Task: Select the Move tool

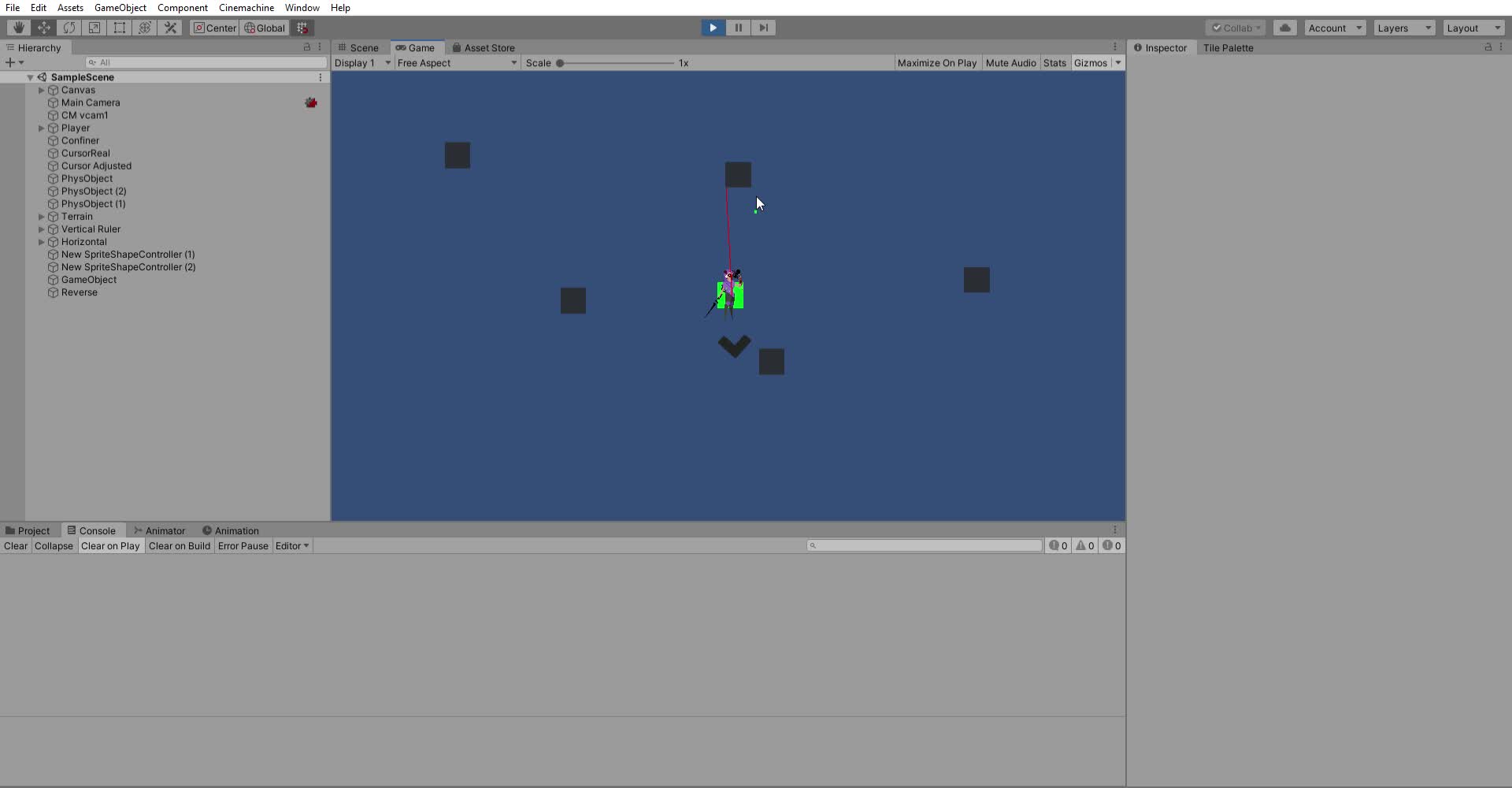Action: [x=44, y=28]
